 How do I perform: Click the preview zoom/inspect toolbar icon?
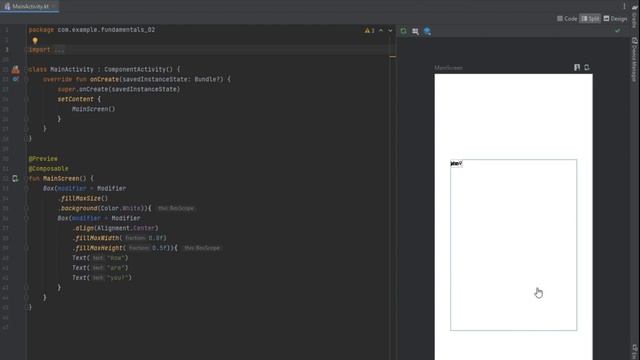(x=415, y=31)
